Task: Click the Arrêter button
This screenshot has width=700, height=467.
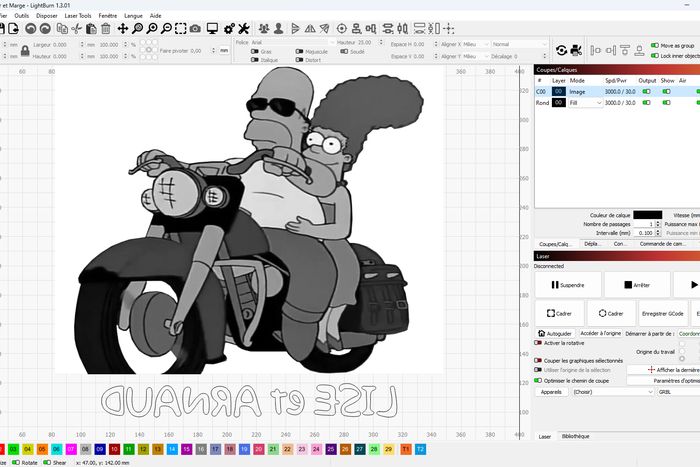Action: click(x=637, y=285)
